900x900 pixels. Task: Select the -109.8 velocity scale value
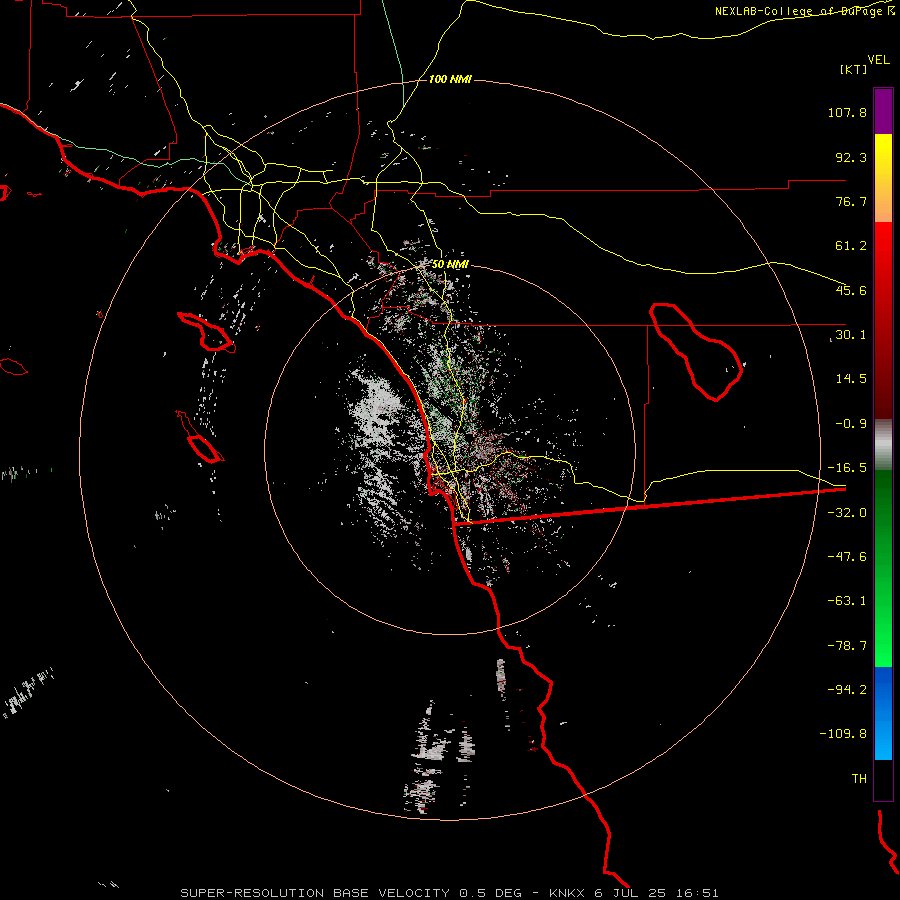tap(843, 734)
